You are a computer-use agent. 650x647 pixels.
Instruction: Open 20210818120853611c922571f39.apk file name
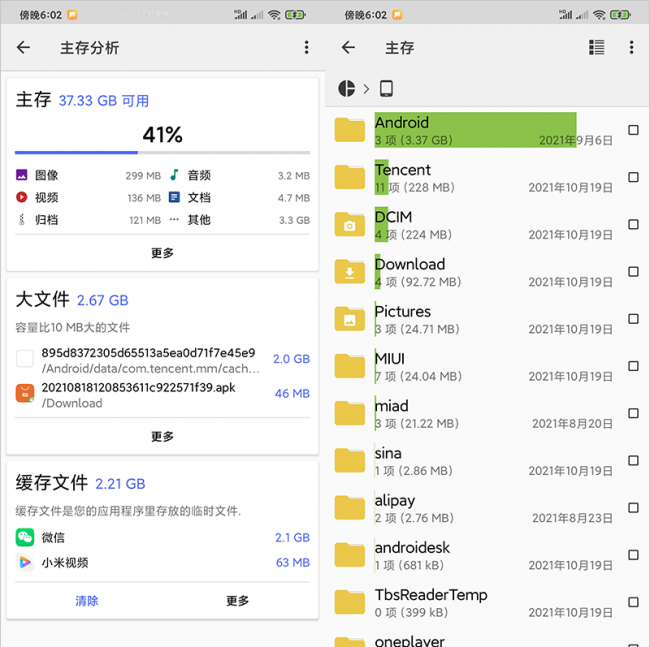click(138, 388)
